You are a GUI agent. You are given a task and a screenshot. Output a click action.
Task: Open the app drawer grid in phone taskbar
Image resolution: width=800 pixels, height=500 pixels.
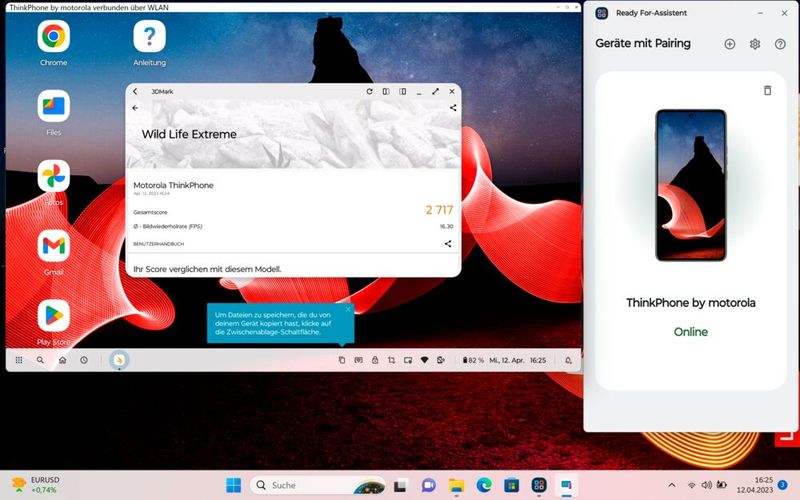point(19,360)
